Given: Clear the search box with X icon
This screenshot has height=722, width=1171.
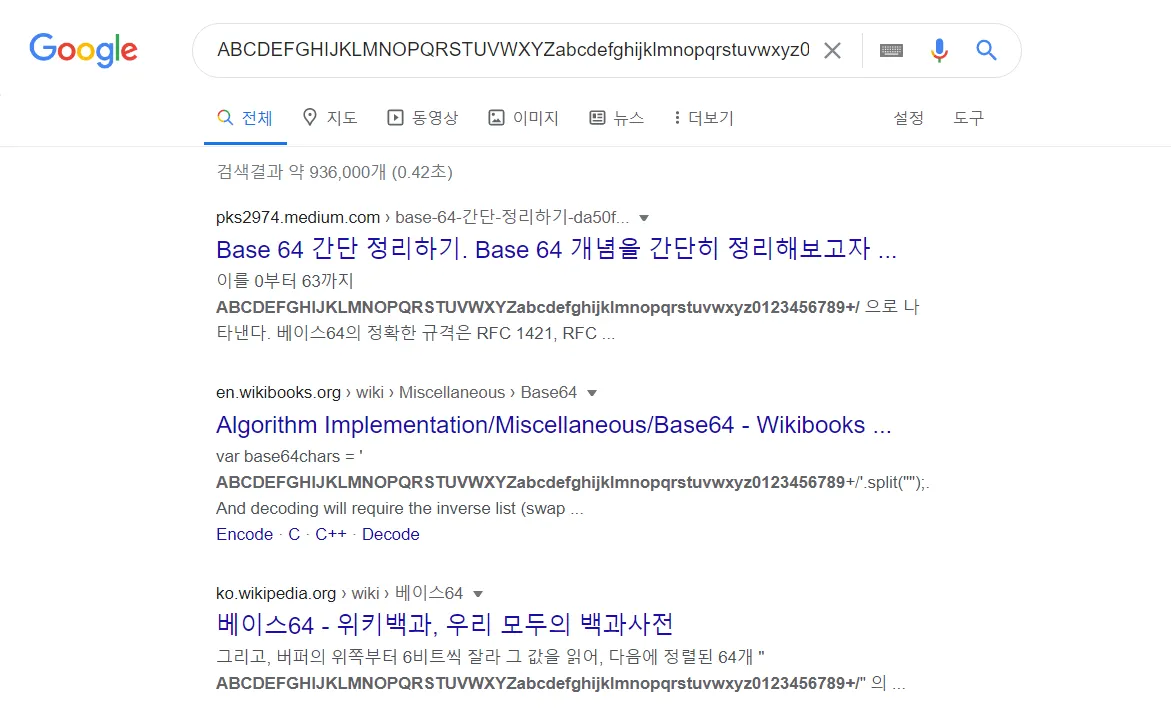Looking at the screenshot, I should click(832, 51).
